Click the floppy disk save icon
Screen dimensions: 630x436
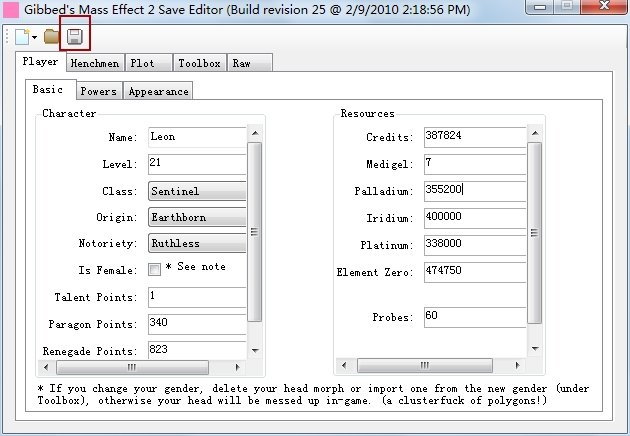tap(74, 37)
